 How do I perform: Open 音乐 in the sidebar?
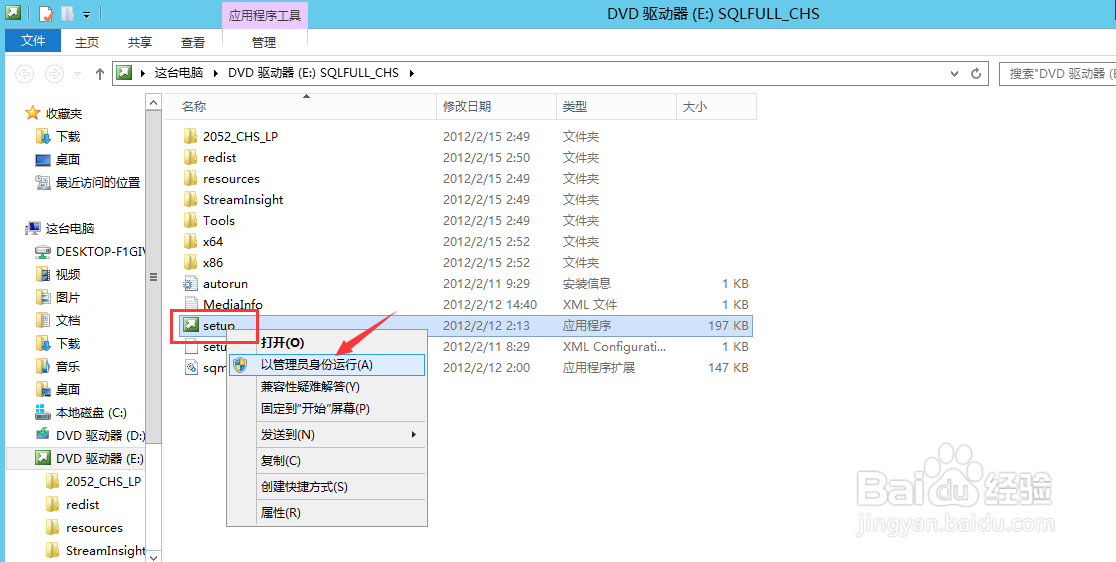pyautogui.click(x=68, y=366)
